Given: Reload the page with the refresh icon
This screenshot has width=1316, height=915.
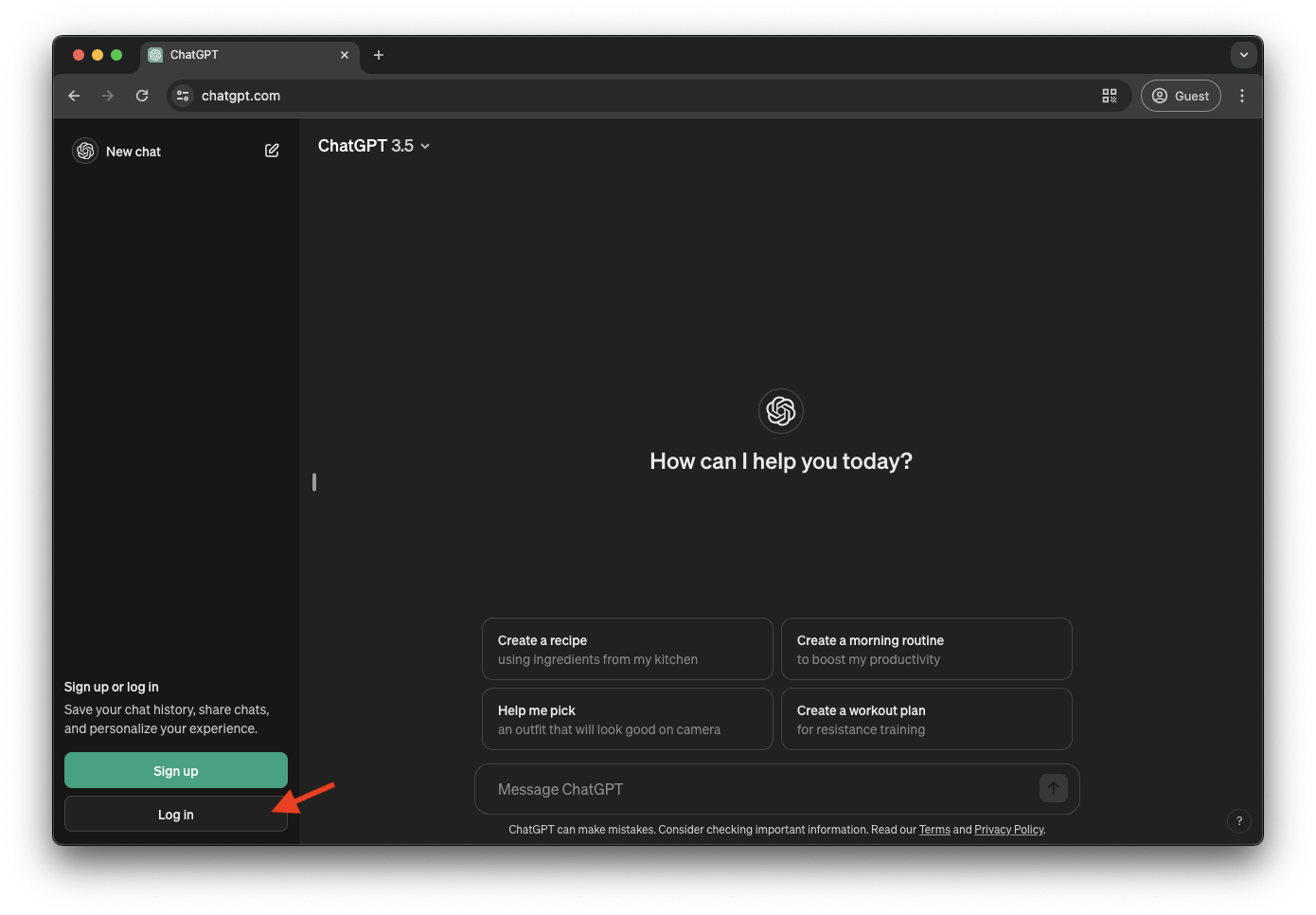Looking at the screenshot, I should click(x=142, y=96).
